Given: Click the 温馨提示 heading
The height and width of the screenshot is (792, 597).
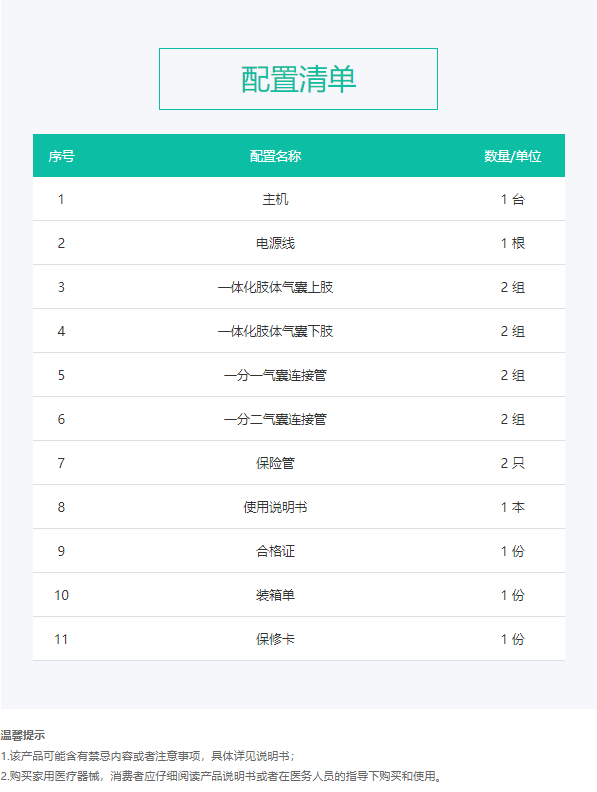Looking at the screenshot, I should pyautogui.click(x=23, y=735).
